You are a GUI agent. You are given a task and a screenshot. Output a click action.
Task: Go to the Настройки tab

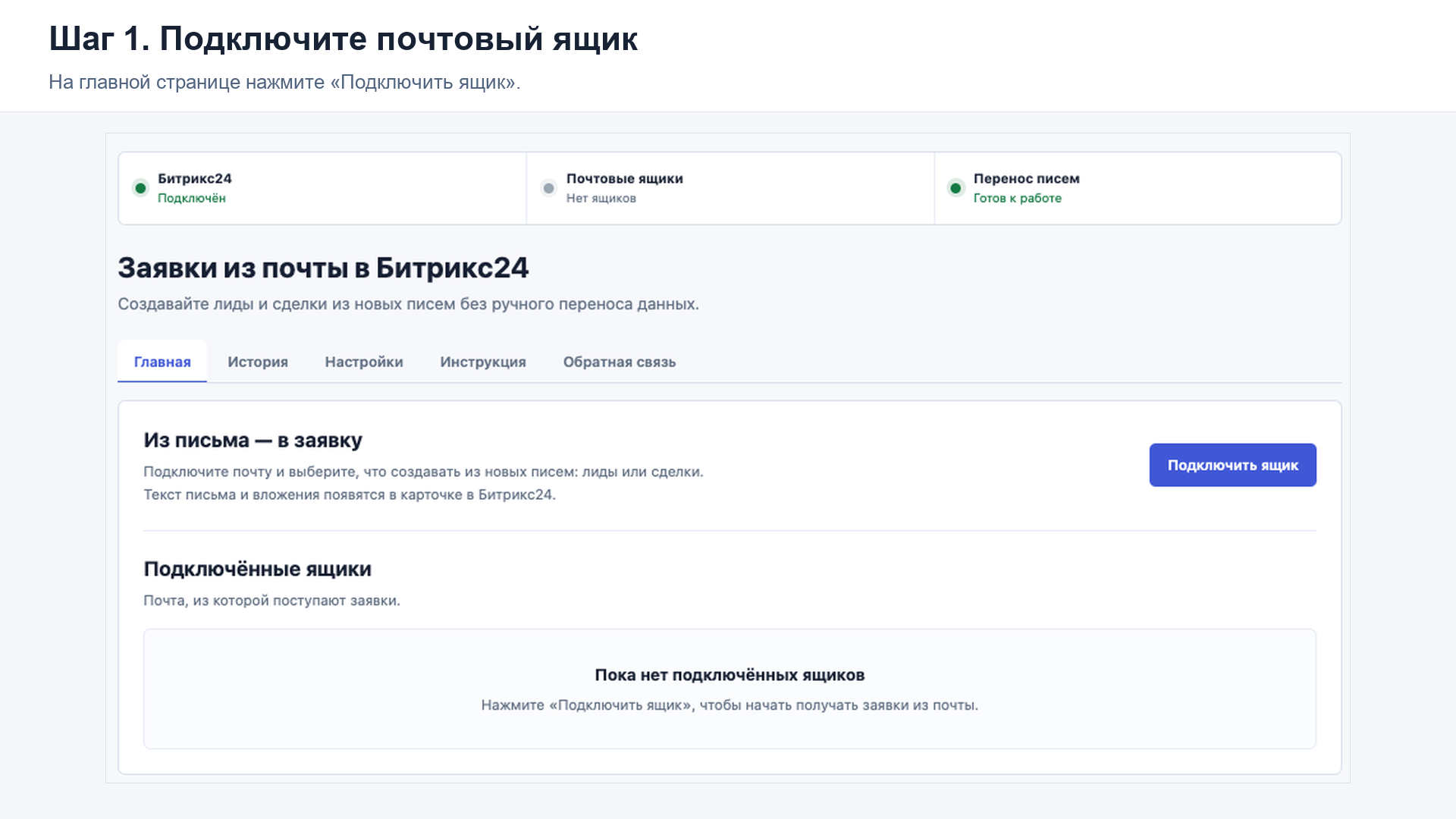pyautogui.click(x=364, y=362)
